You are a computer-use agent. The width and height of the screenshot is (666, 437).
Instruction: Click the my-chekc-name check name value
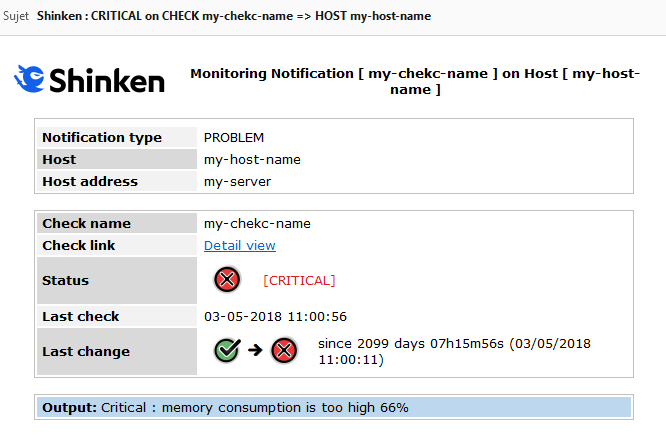coord(257,223)
